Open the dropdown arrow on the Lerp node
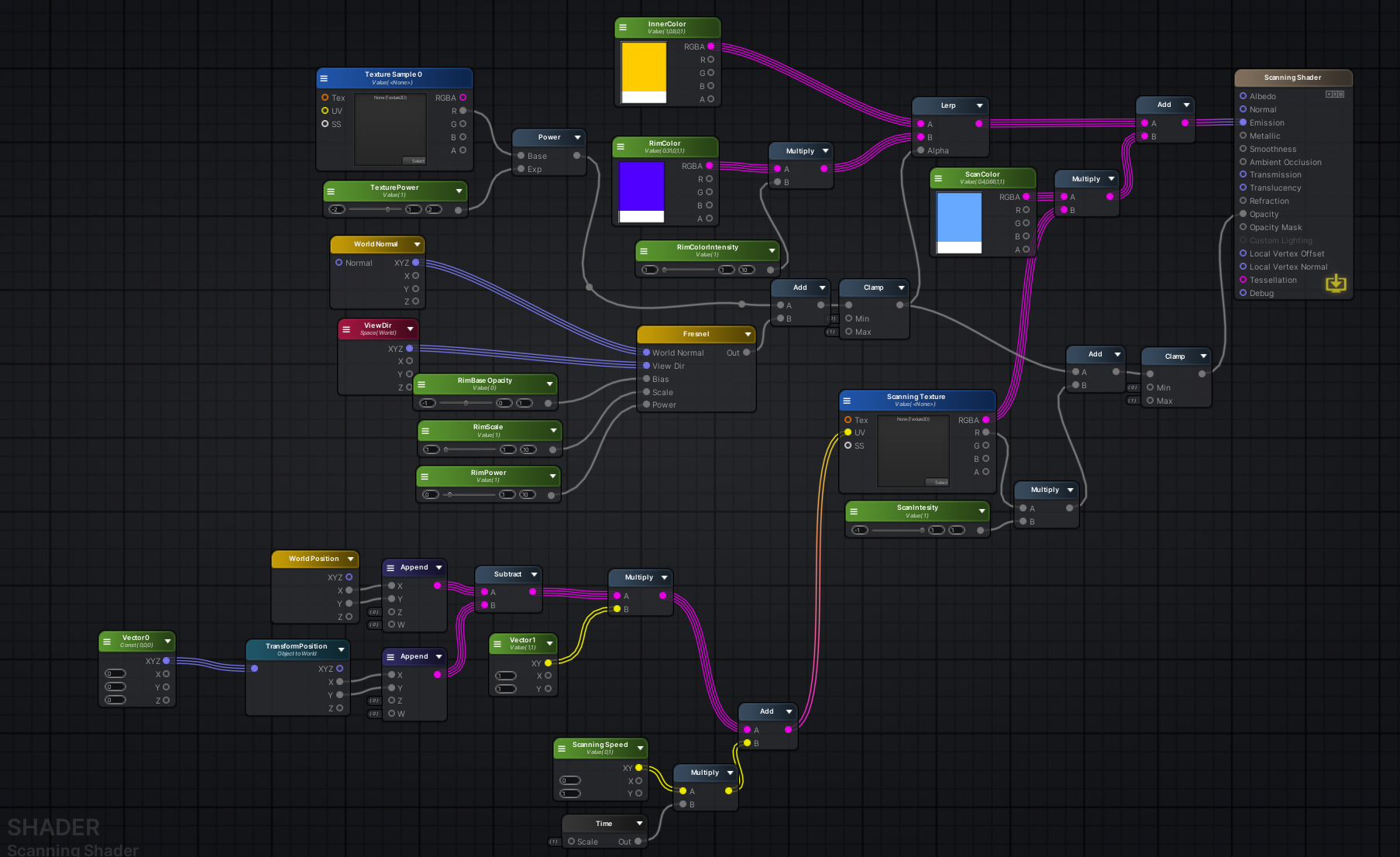The height and width of the screenshot is (857, 1400). coord(979,105)
